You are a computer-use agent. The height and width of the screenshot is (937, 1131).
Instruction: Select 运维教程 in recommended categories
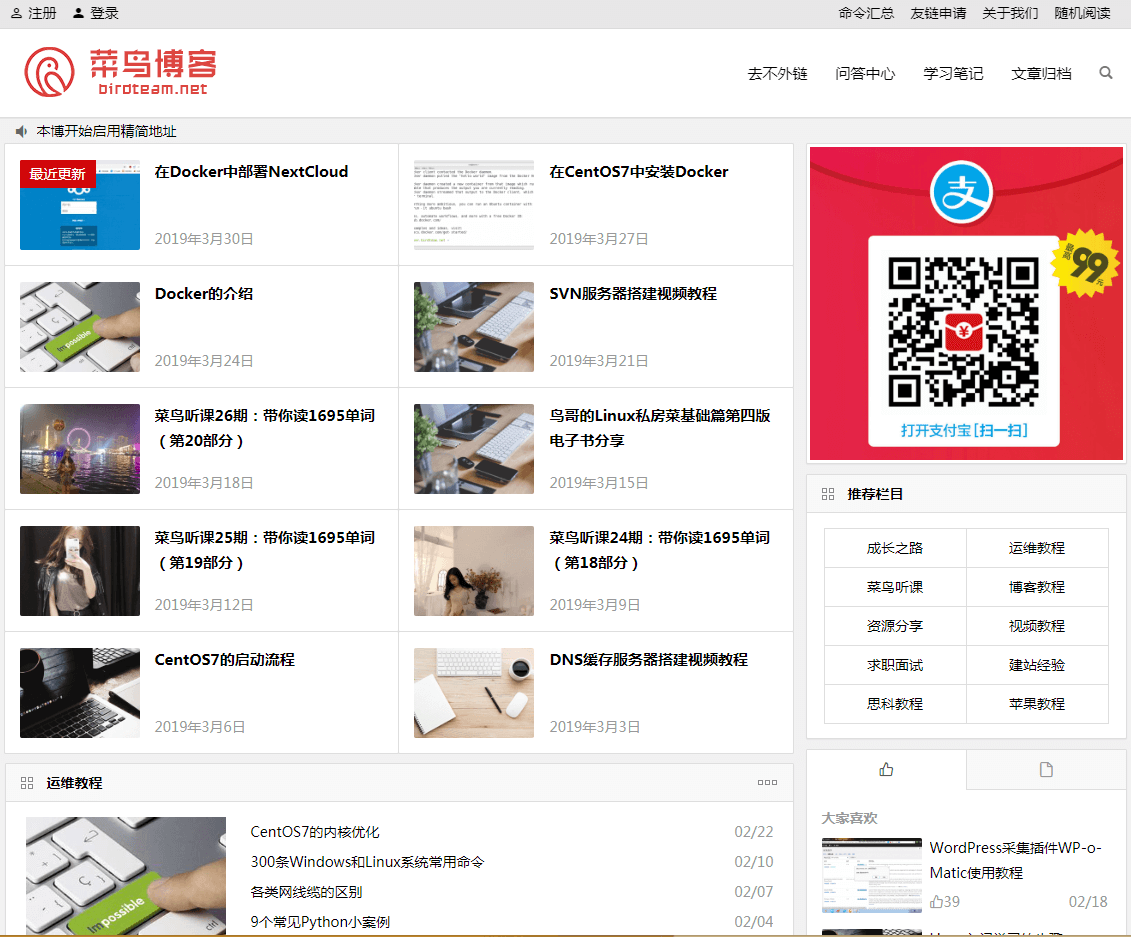1037,548
